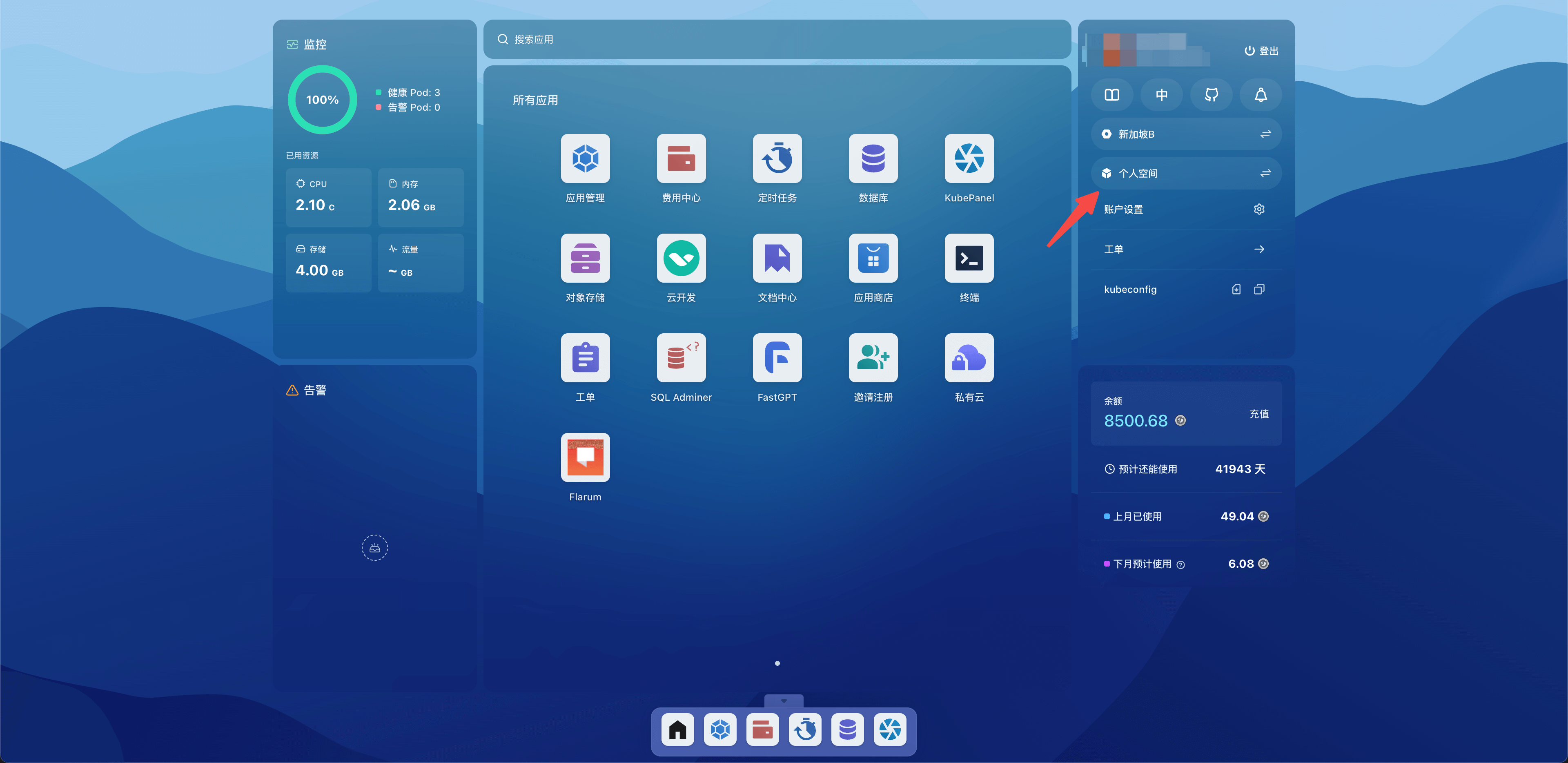Screen dimensions: 1568x763
Task: Open the 应用管理 app icon
Action: [585, 158]
